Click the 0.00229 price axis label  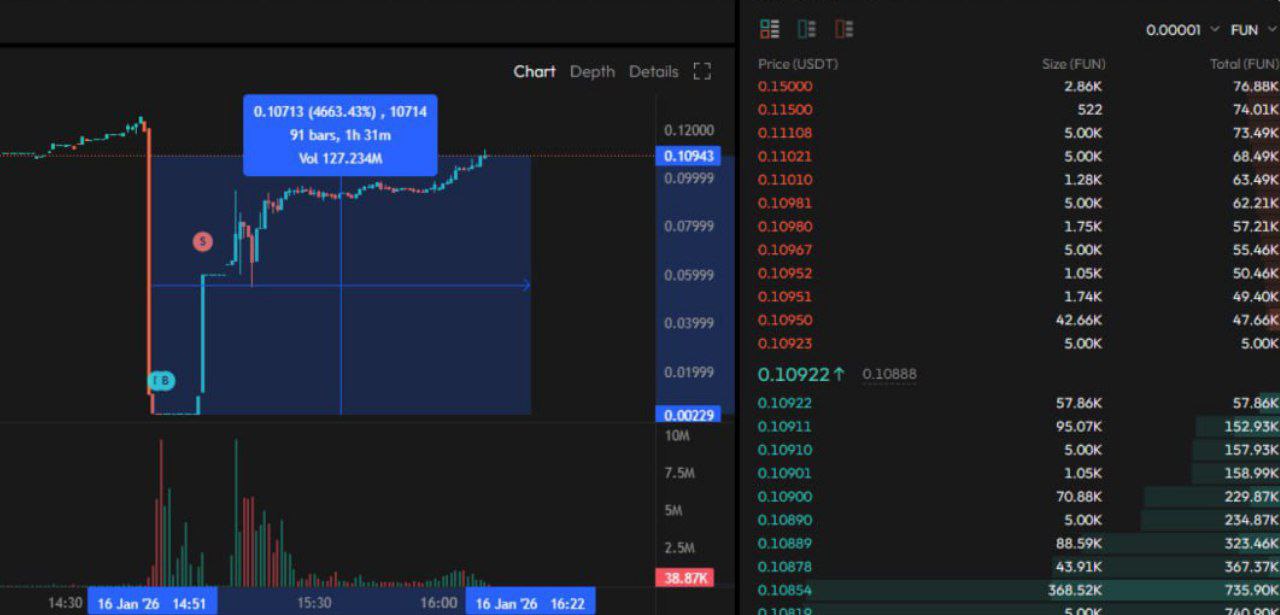686,414
